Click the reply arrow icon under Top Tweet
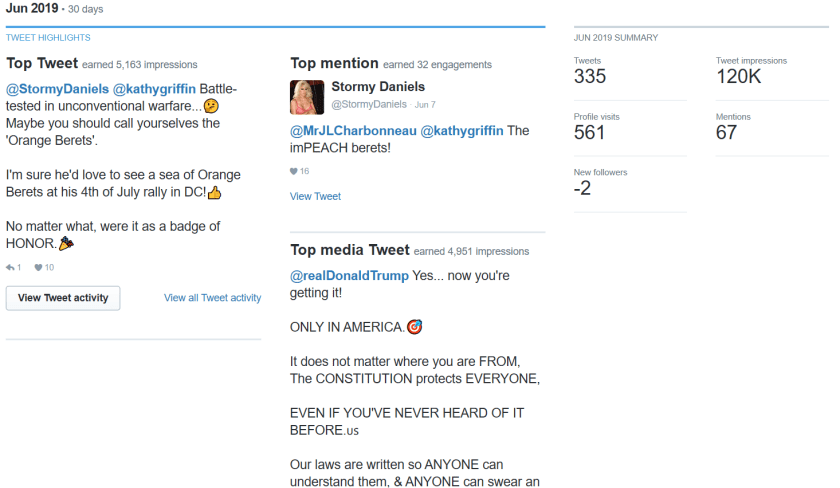840x488 pixels. (x=10, y=267)
